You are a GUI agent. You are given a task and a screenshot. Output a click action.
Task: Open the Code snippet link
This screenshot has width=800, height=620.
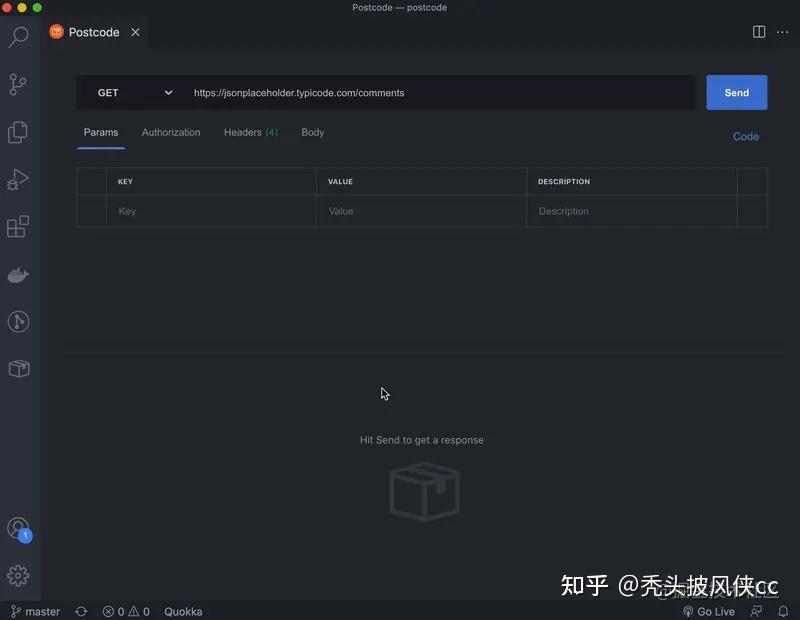pyautogui.click(x=745, y=137)
